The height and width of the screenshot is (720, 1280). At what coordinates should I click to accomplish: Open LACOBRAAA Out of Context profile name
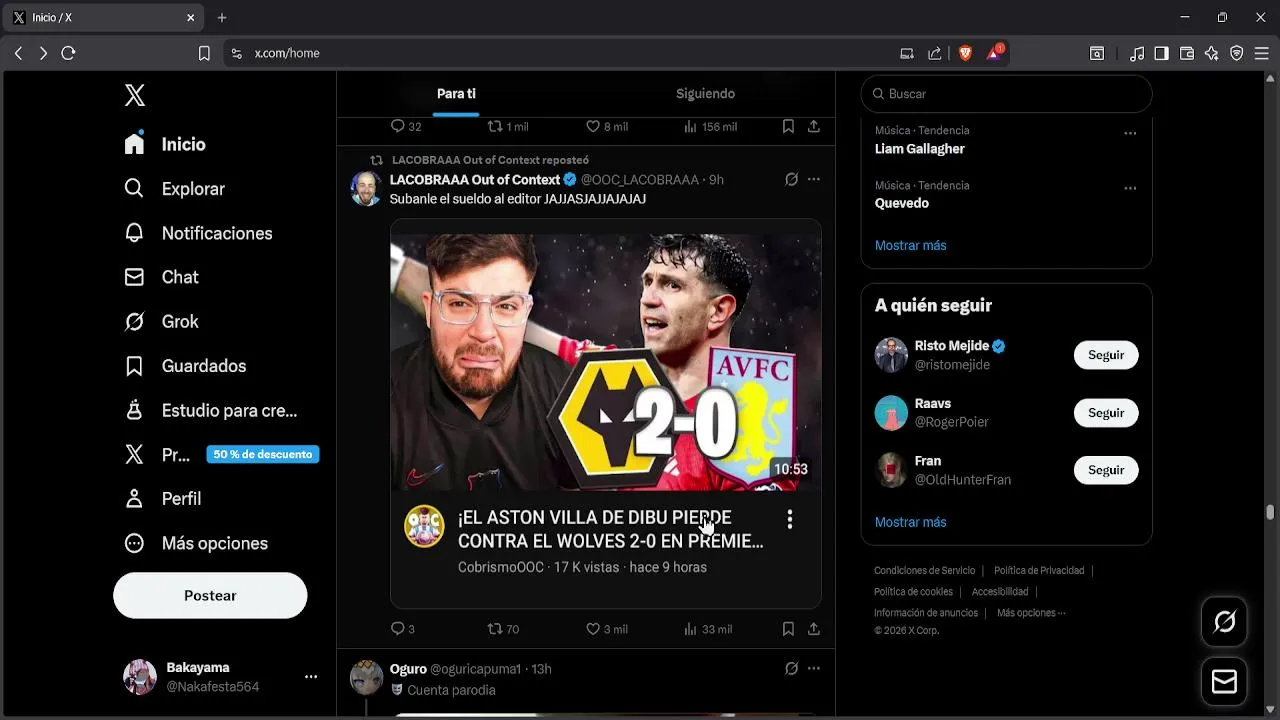tap(475, 180)
